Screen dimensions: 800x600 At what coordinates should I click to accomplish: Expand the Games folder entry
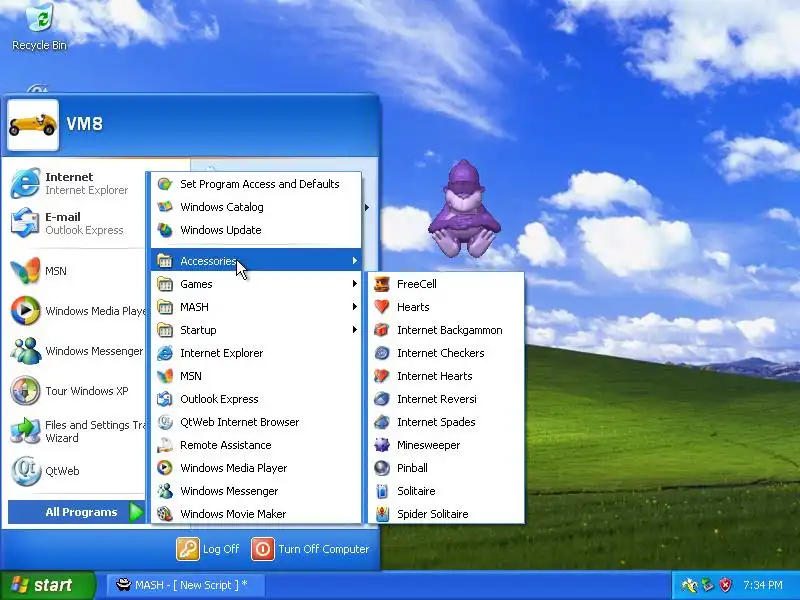(x=256, y=284)
